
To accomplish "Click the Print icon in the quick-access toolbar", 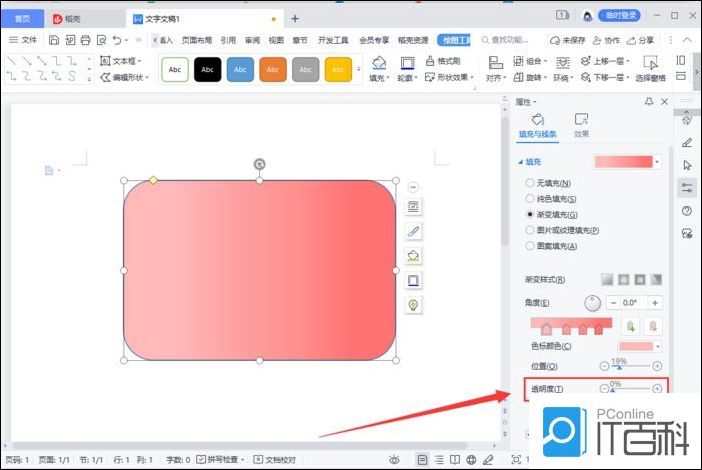I will click(x=86, y=40).
